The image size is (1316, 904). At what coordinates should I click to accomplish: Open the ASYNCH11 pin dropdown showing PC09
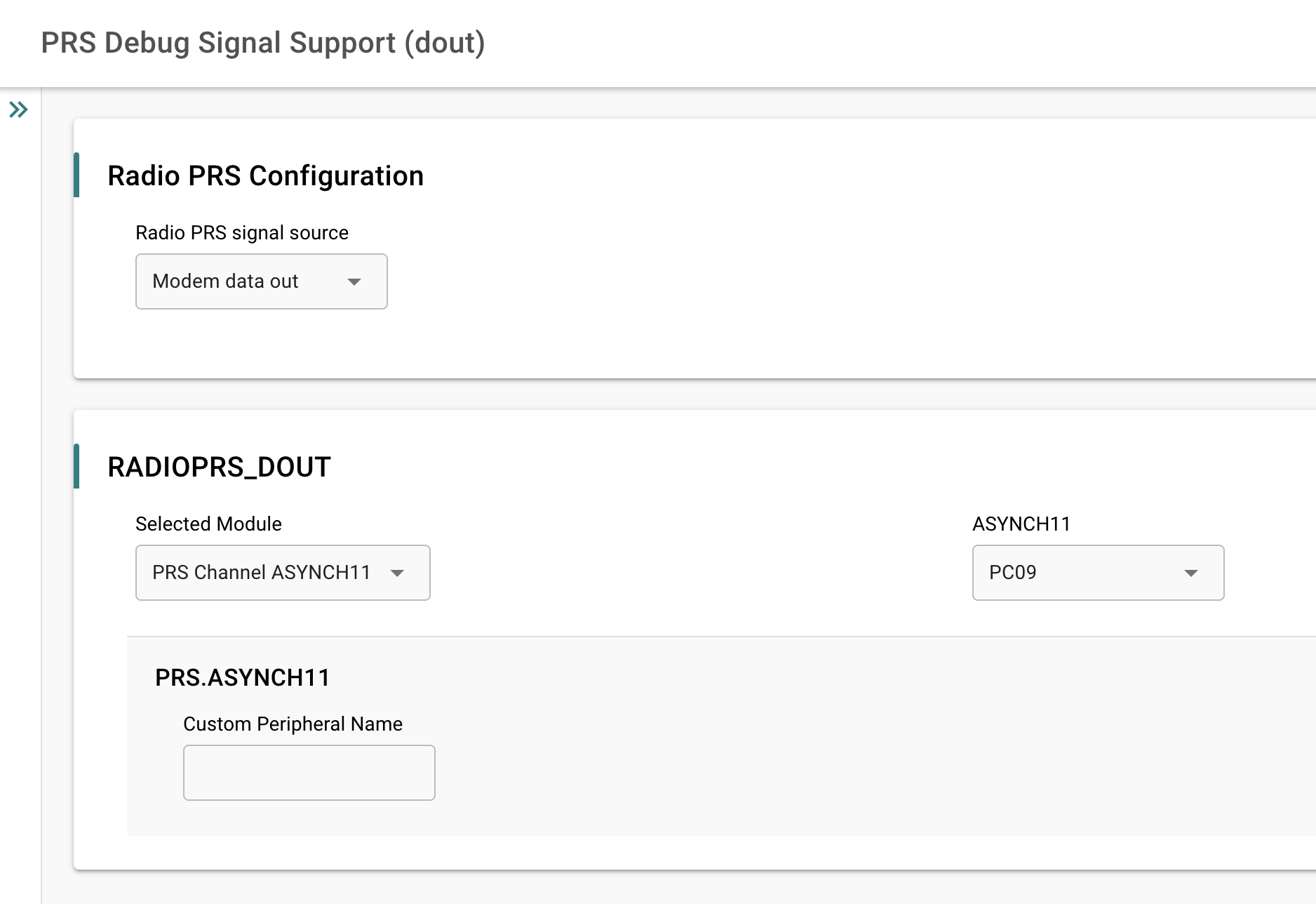tap(1097, 573)
